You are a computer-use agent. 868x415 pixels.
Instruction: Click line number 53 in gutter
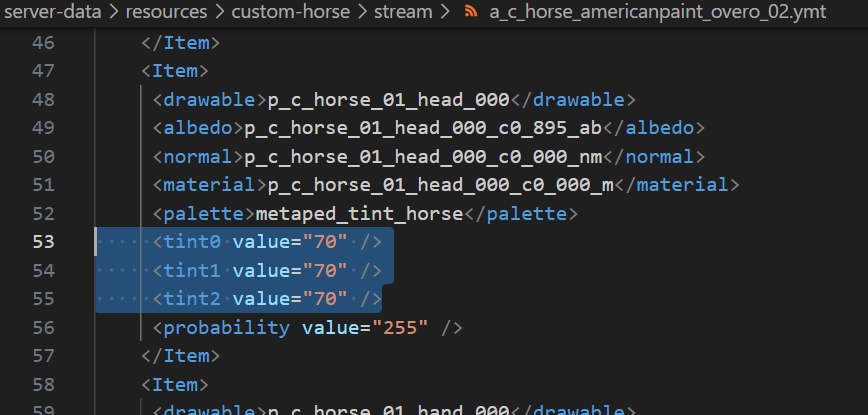tap(43, 242)
